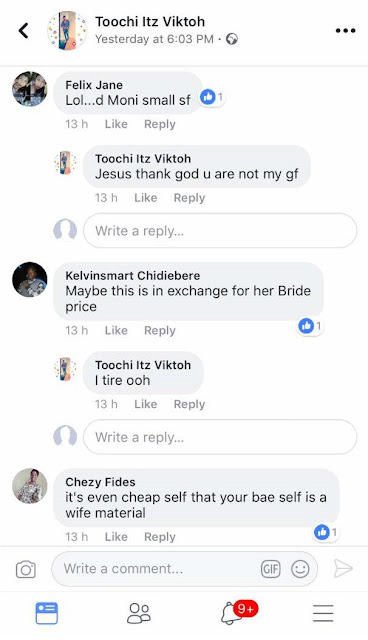368x640 pixels.
Task: View like reaction on Felix Jane's comment
Action: point(212,97)
